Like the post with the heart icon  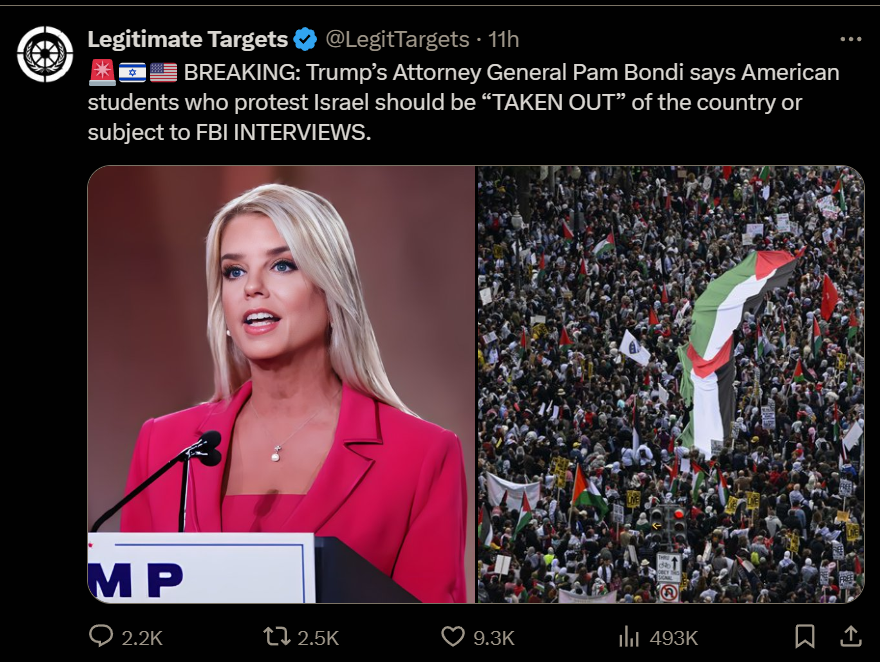click(453, 636)
